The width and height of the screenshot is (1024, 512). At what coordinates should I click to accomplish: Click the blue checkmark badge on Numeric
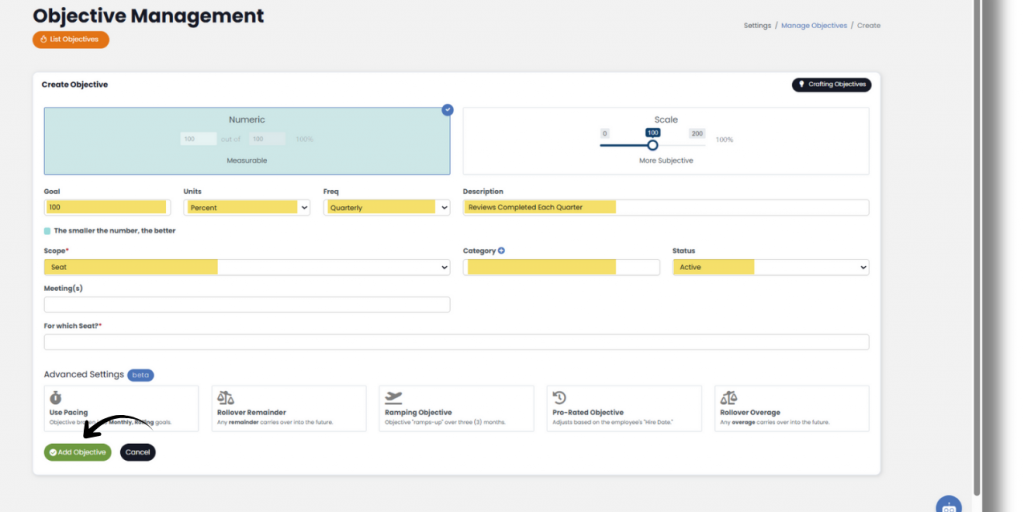[447, 110]
